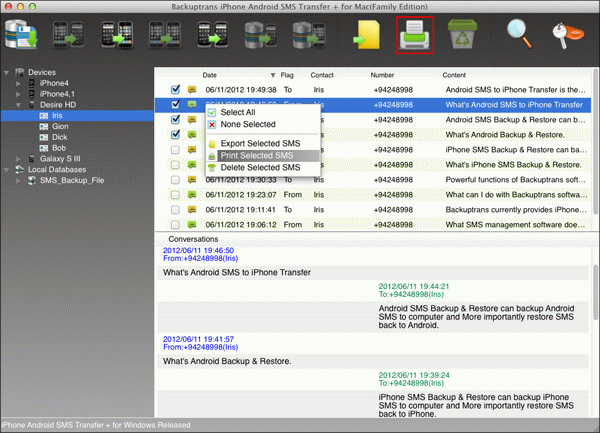Check the 19:30:33 Powerful functions message checkbox
Viewport: 600px width, 433px height.
point(175,180)
